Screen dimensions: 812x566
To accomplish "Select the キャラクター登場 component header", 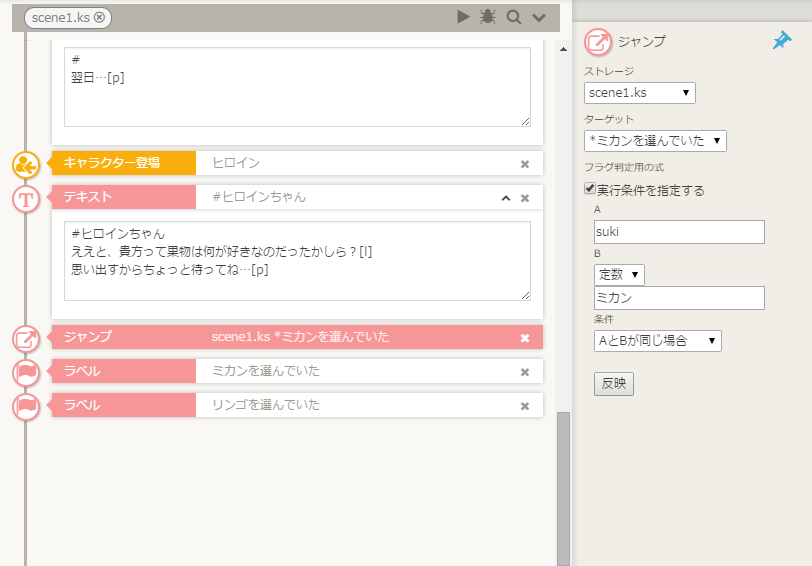I will click(124, 163).
